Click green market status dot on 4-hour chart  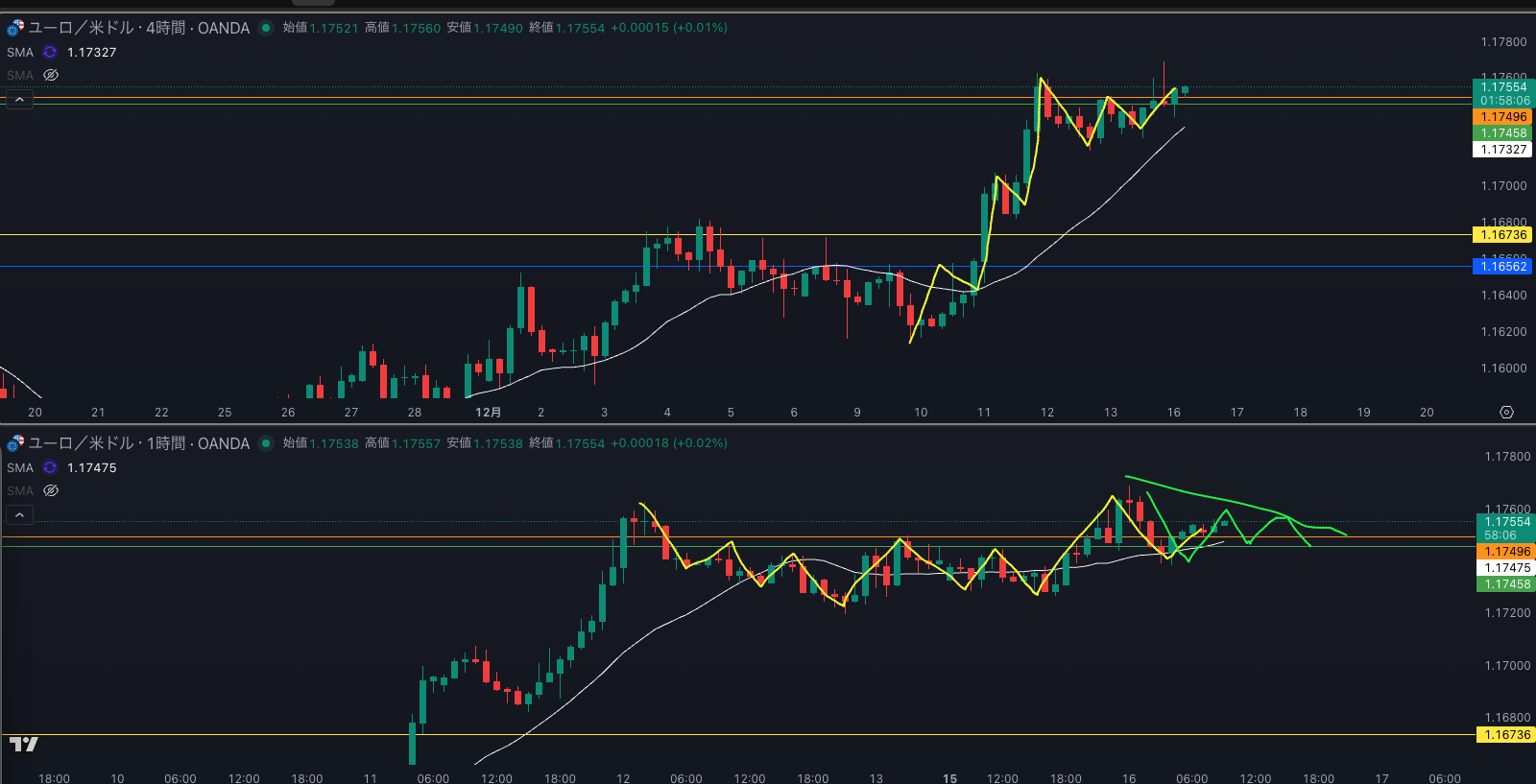(x=266, y=28)
